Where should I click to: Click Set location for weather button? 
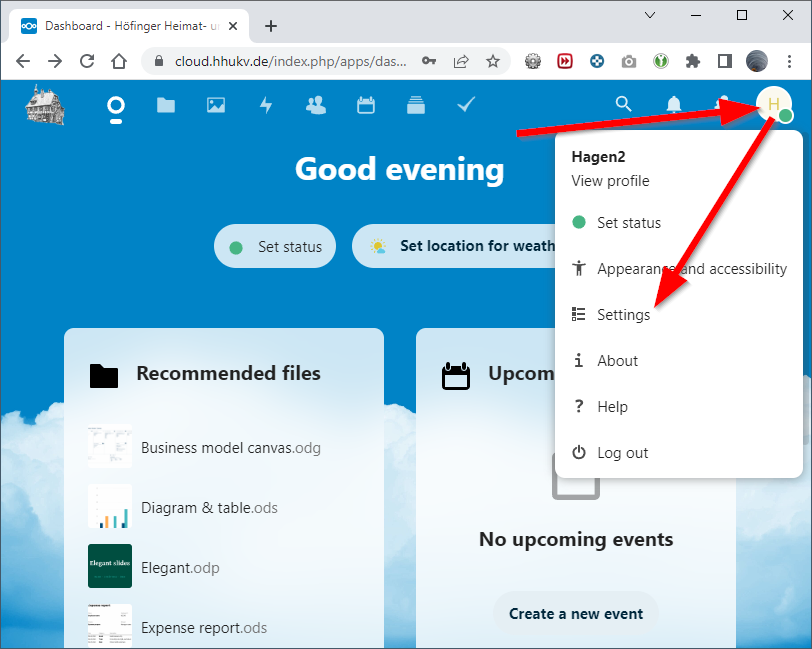click(x=454, y=246)
